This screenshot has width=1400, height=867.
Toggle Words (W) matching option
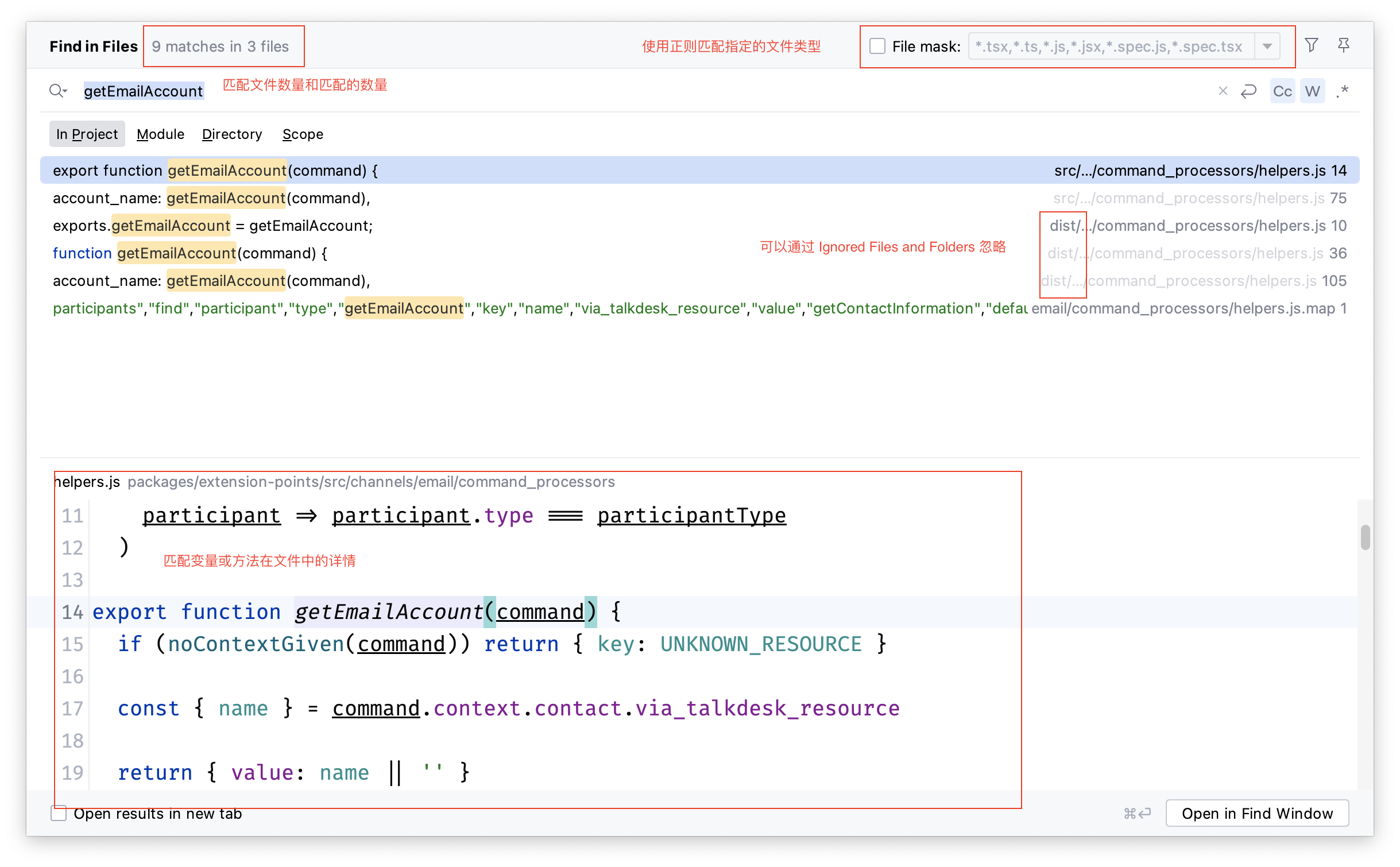click(1312, 91)
